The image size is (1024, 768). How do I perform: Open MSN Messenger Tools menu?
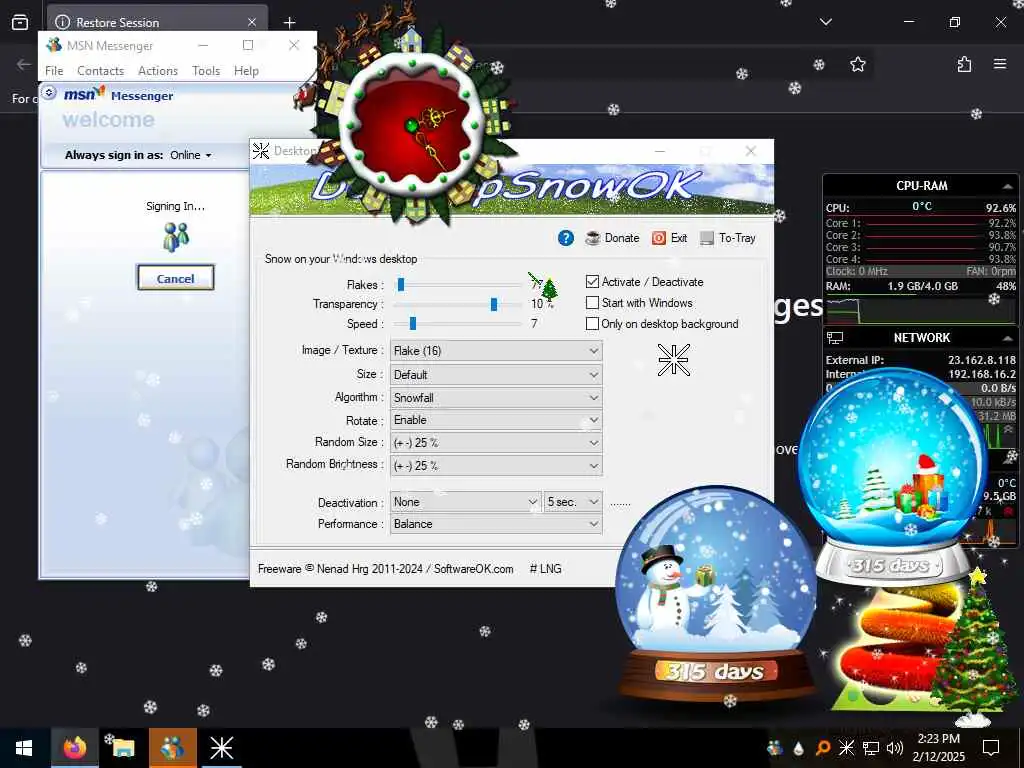point(206,71)
